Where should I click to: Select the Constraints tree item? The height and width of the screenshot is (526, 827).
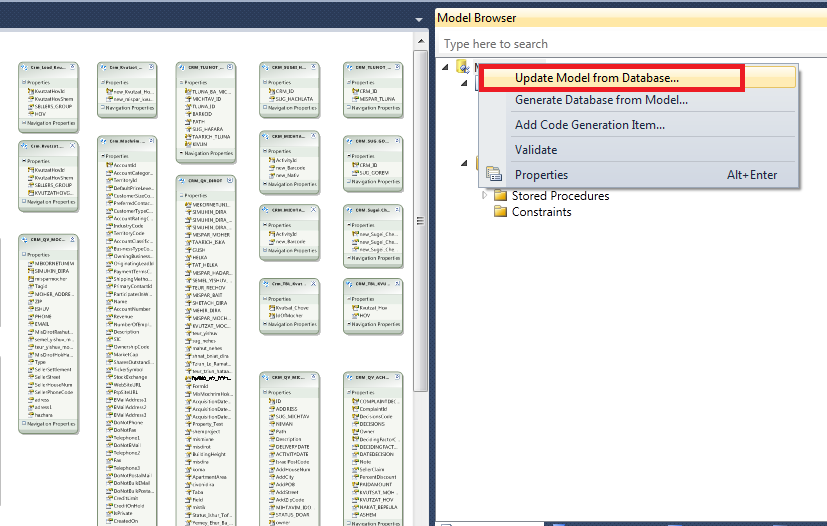[x=541, y=212]
